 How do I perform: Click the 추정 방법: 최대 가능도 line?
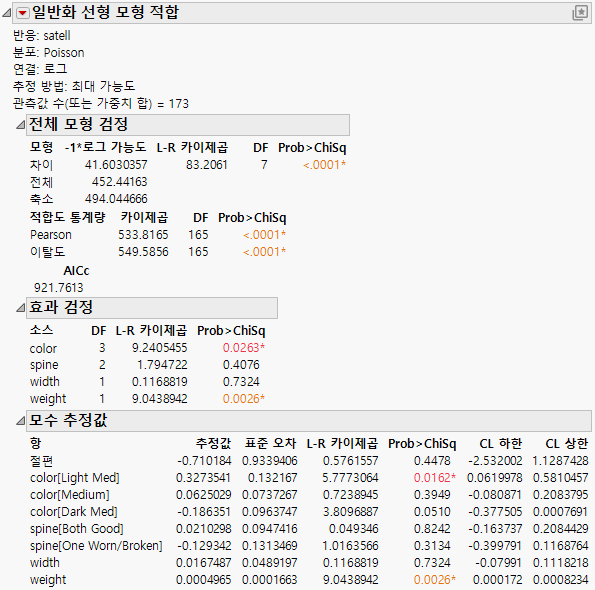[x=74, y=86]
